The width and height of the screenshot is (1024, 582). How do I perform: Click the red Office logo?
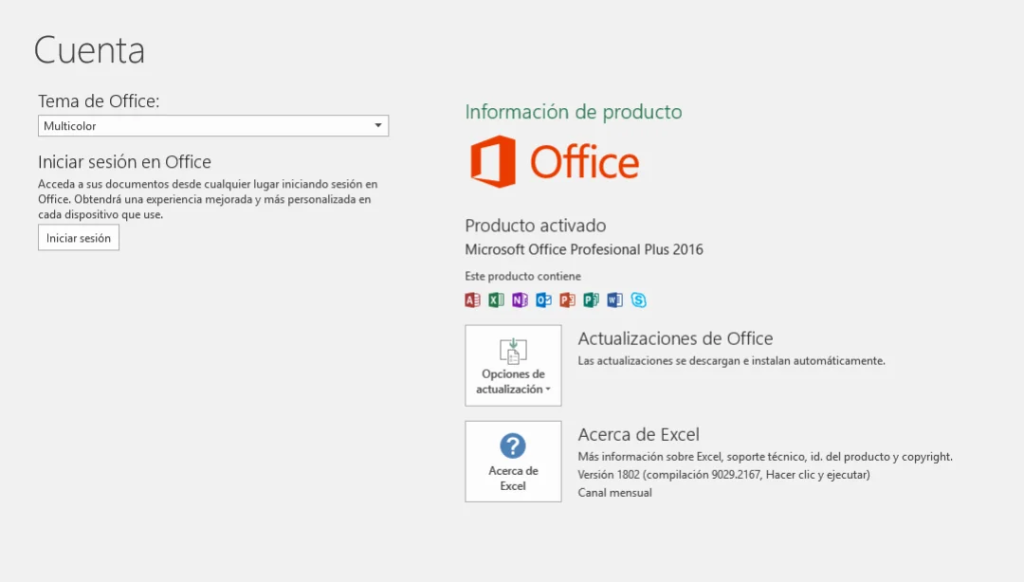click(x=554, y=161)
